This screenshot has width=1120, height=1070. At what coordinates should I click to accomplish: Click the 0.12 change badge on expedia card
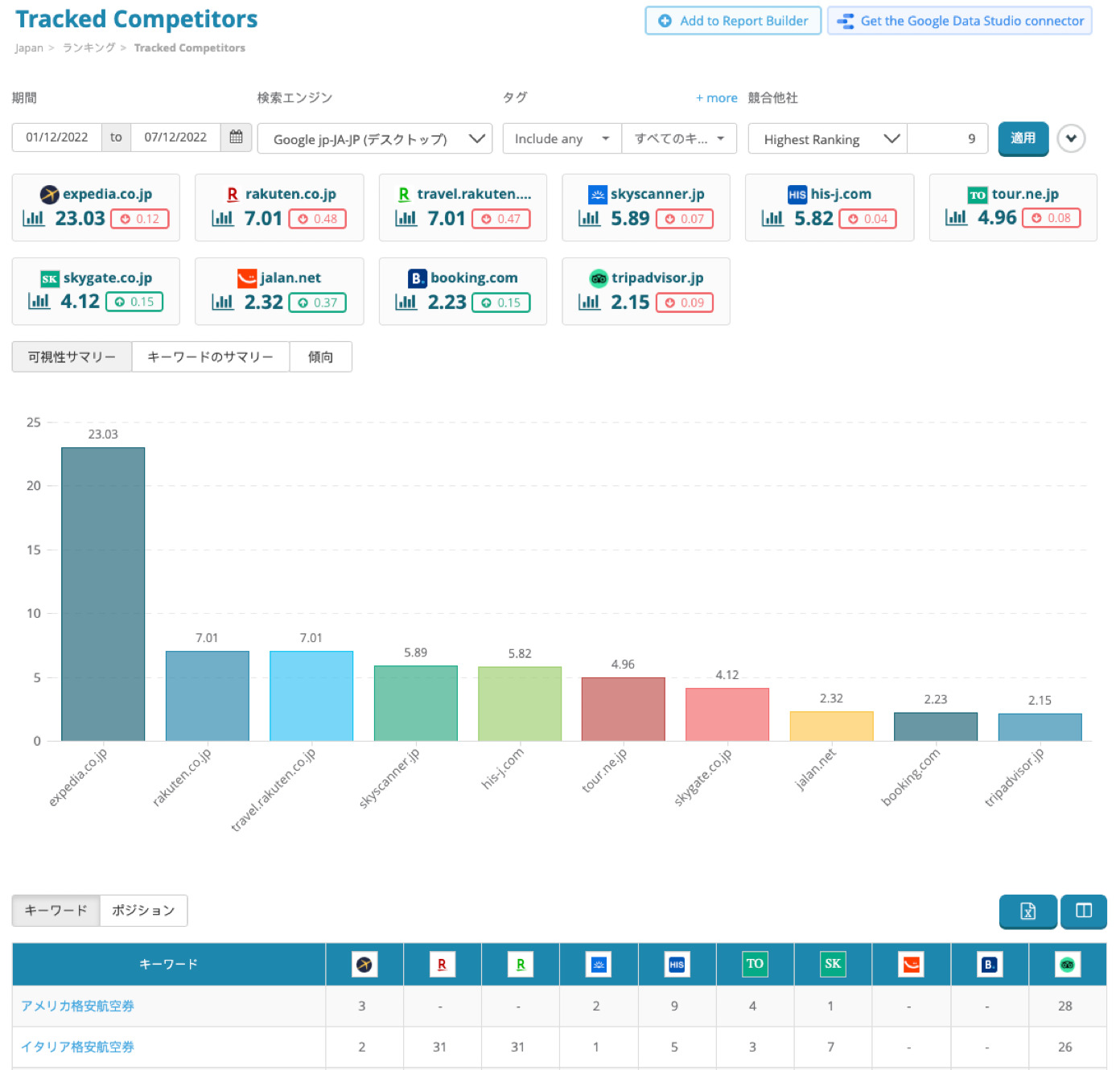coord(140,218)
